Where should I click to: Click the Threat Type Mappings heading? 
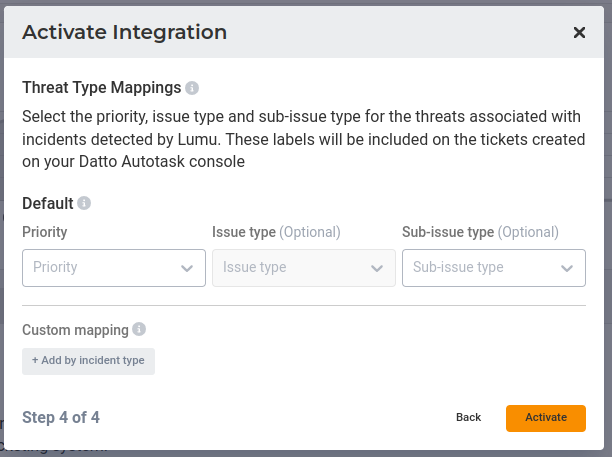coord(101,88)
